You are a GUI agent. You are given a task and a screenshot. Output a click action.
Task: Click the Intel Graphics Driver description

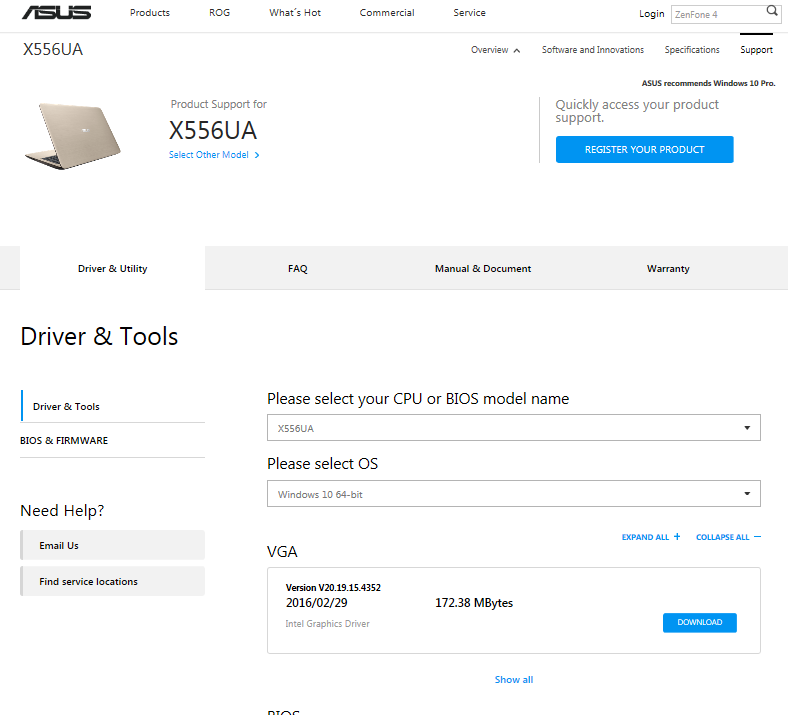(x=327, y=624)
